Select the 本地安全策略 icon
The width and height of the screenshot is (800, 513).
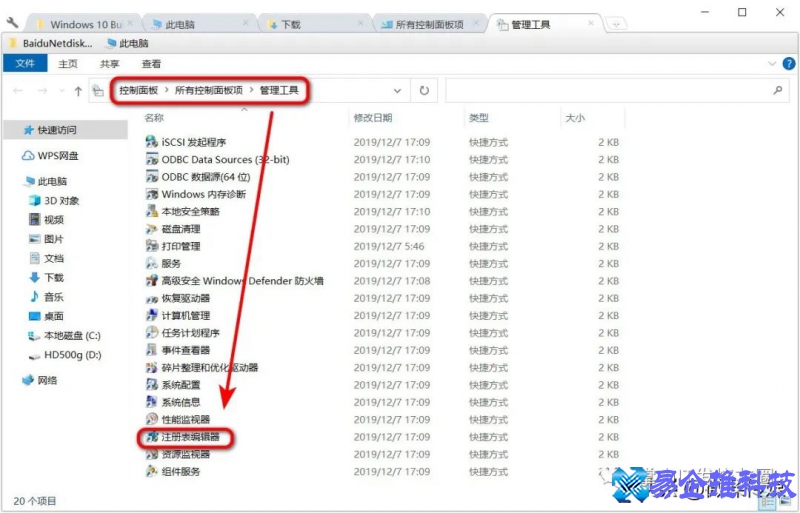(x=152, y=211)
